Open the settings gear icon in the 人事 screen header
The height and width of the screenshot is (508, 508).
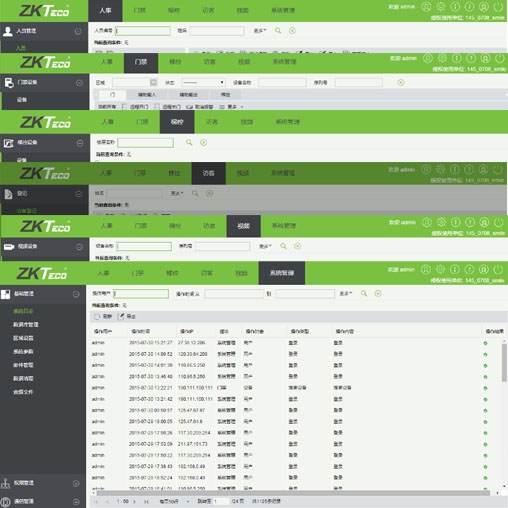(x=441, y=7)
